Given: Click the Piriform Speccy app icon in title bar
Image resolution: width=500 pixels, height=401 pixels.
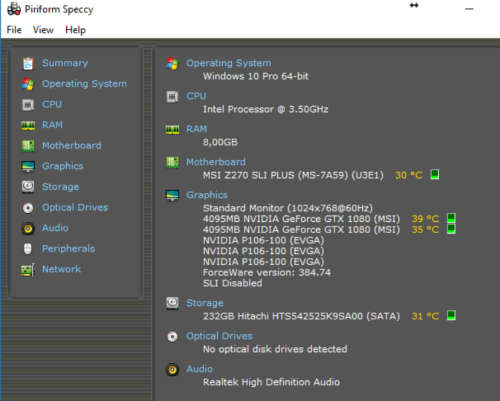Looking at the screenshot, I should 14,9.
